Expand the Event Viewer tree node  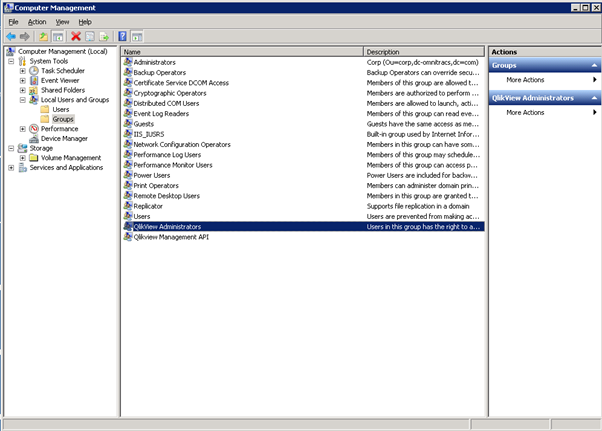click(23, 81)
